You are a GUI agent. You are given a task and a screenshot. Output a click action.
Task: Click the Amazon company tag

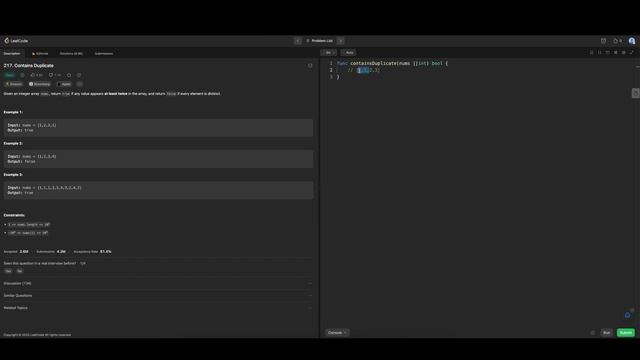13,84
